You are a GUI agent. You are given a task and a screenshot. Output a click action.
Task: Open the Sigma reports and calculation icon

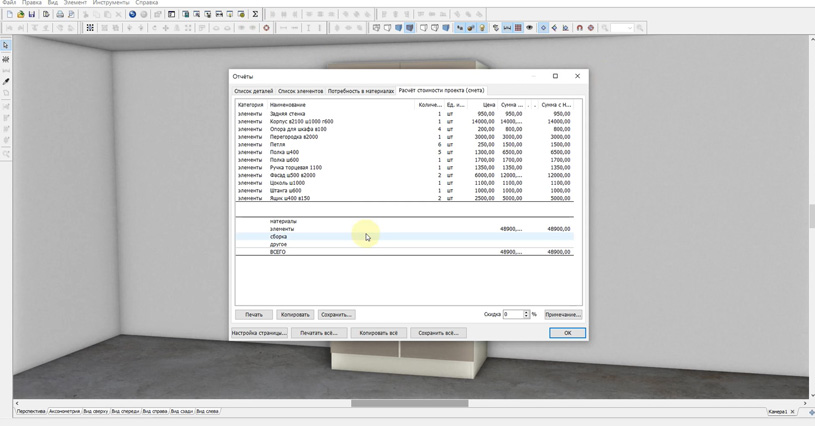(255, 14)
